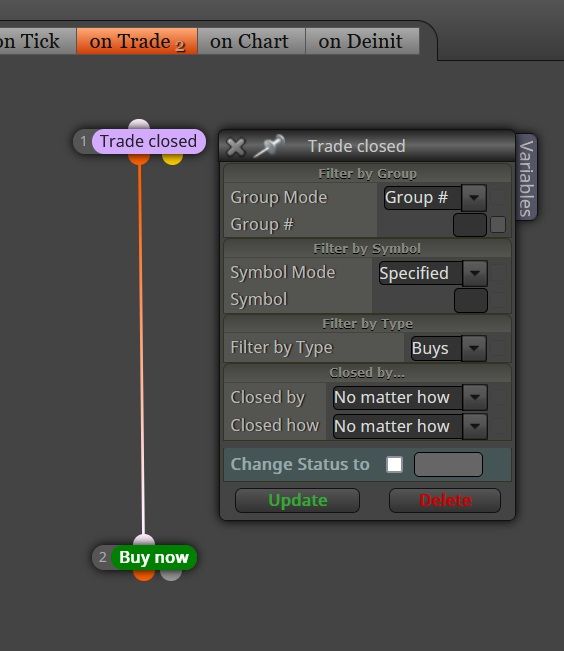The image size is (564, 651).
Task: Click the orange output connector under Buy now
Action: pyautogui.click(x=144, y=575)
